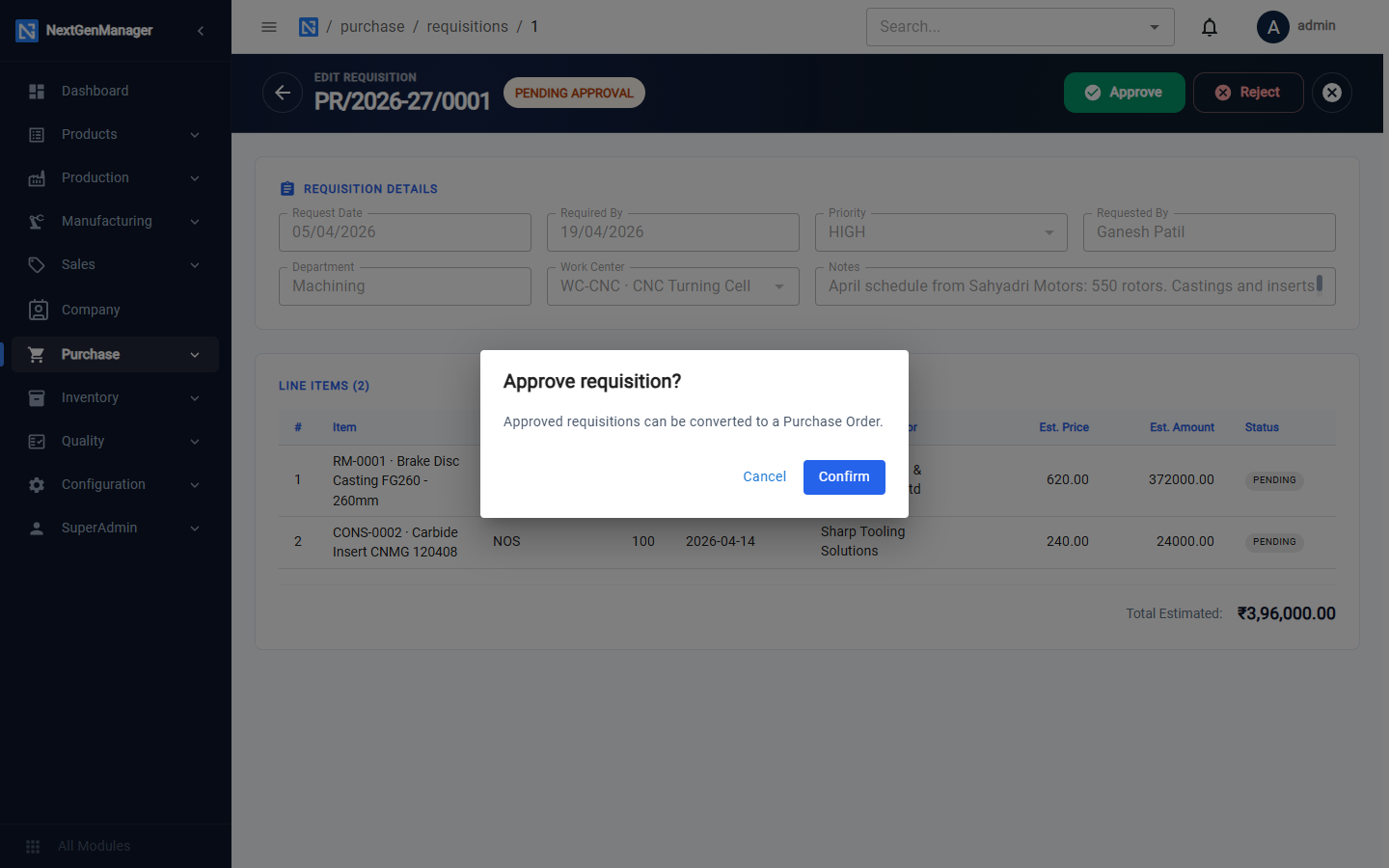Viewport: 1389px width, 868px height.
Task: Click the Company badge icon
Action: coord(39,310)
